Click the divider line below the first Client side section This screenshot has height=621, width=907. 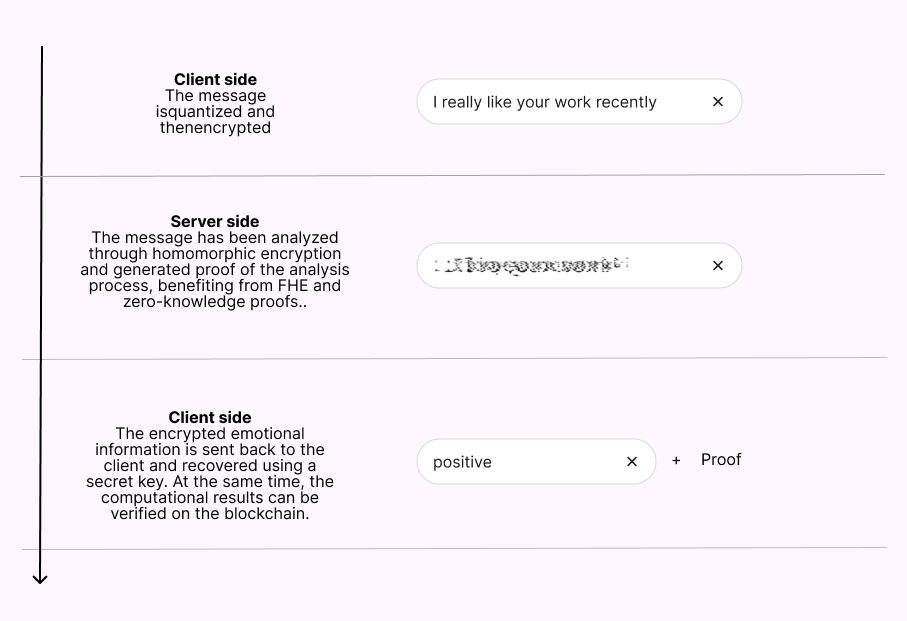(x=452, y=175)
